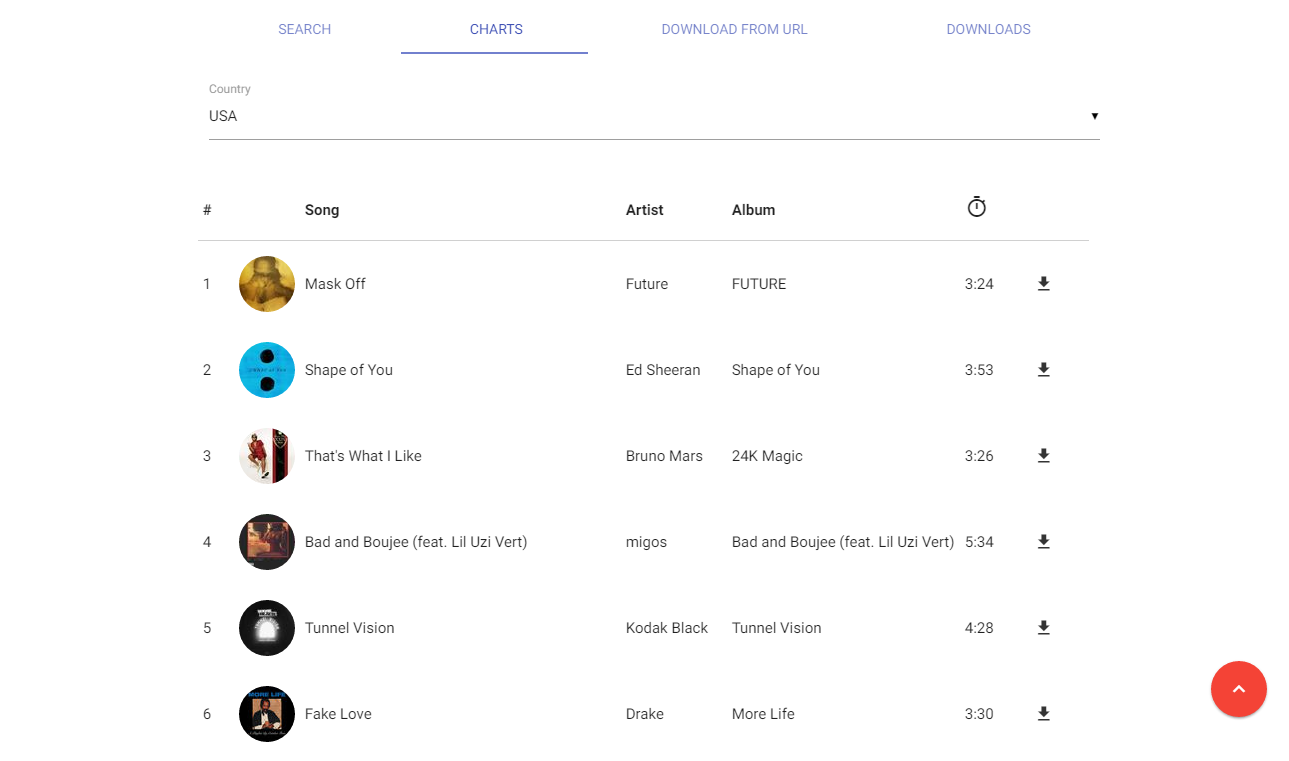Viewport: 1289px width, 761px height.
Task: Click the Song column header
Action: pos(322,210)
